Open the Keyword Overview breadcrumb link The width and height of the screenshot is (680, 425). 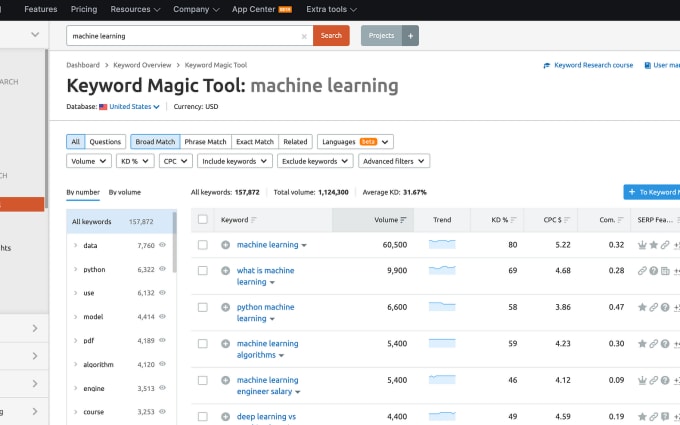point(142,65)
